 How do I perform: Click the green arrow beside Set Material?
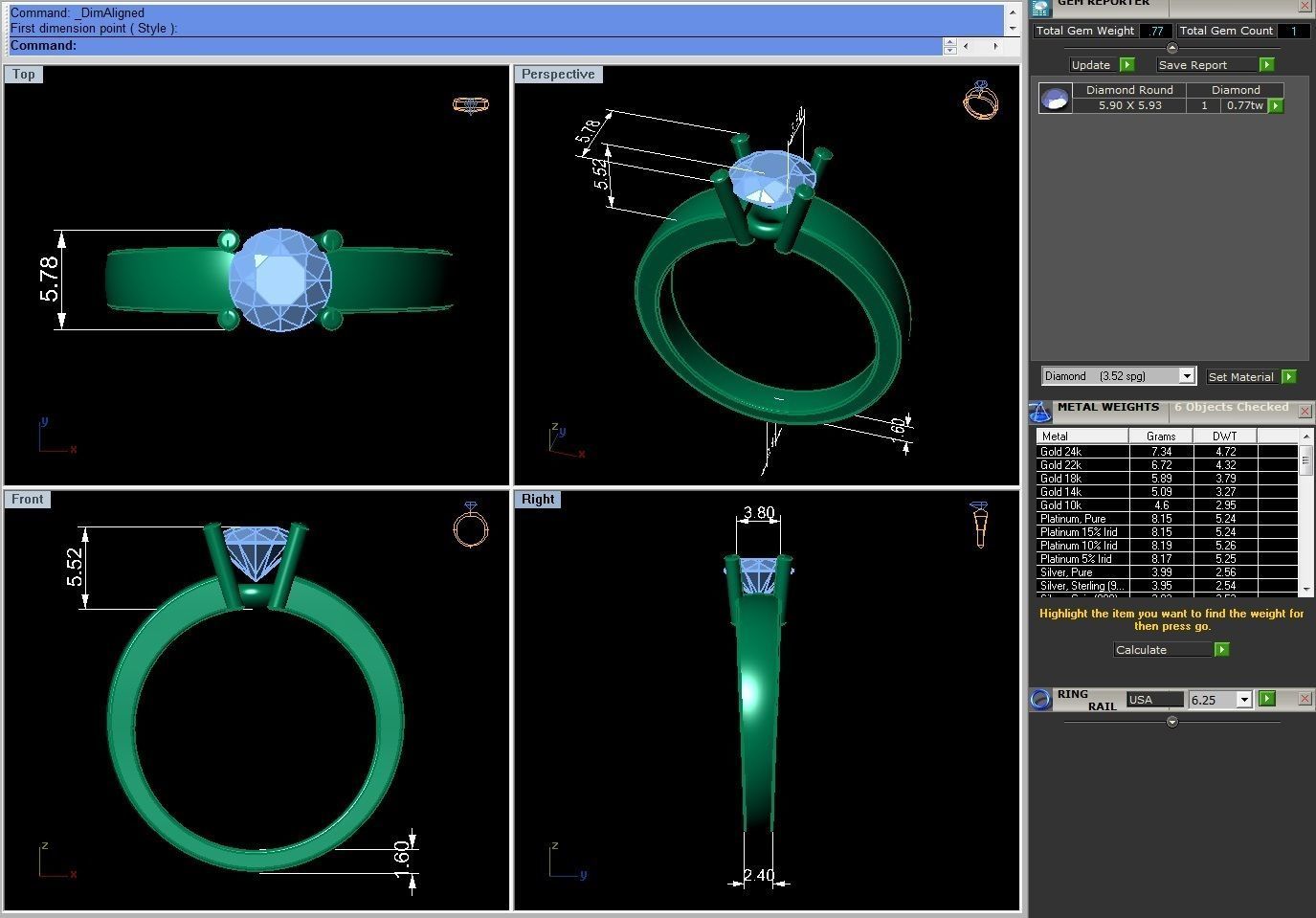pos(1289,377)
